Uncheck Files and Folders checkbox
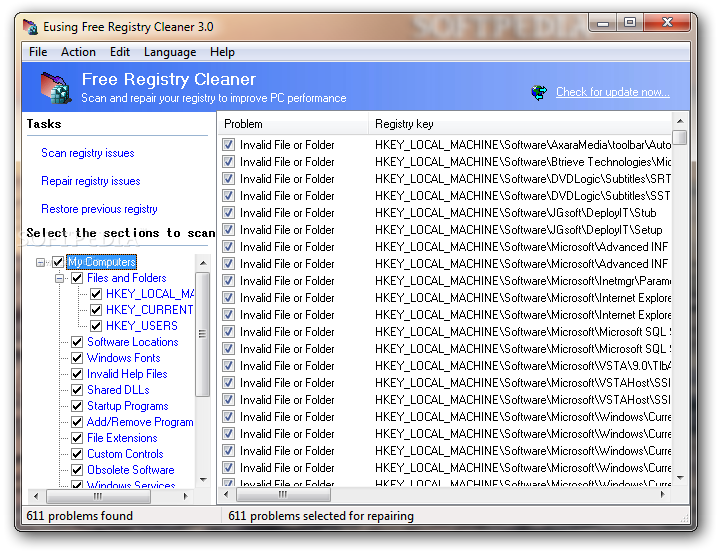The height and width of the screenshot is (552, 718). pyautogui.click(x=77, y=278)
